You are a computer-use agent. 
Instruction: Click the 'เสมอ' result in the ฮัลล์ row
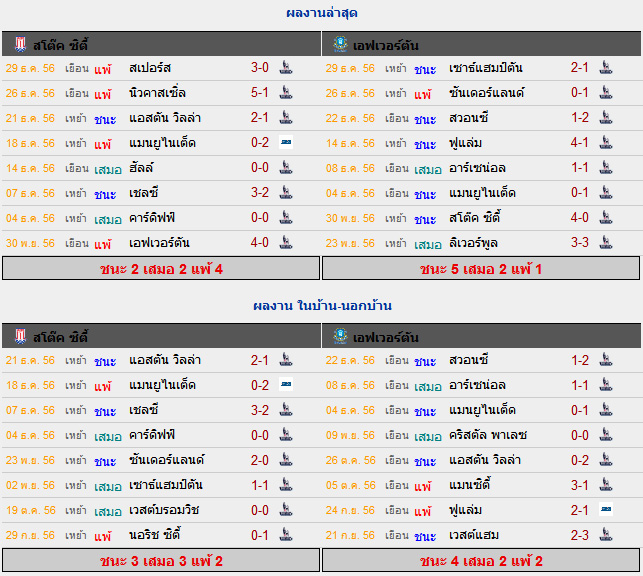point(108,169)
